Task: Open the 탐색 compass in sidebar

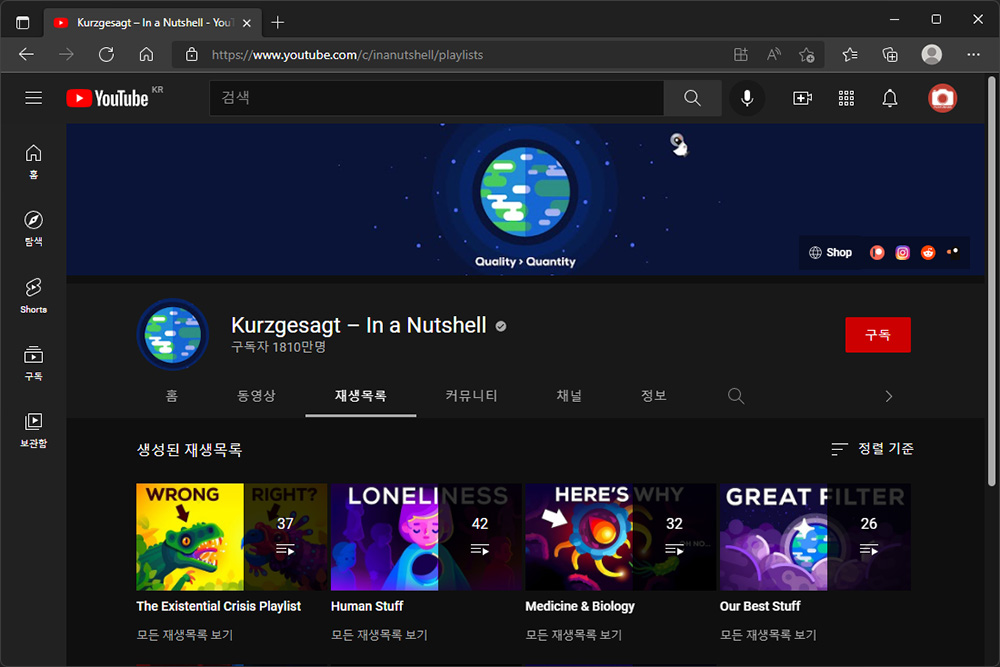Action: [x=33, y=228]
